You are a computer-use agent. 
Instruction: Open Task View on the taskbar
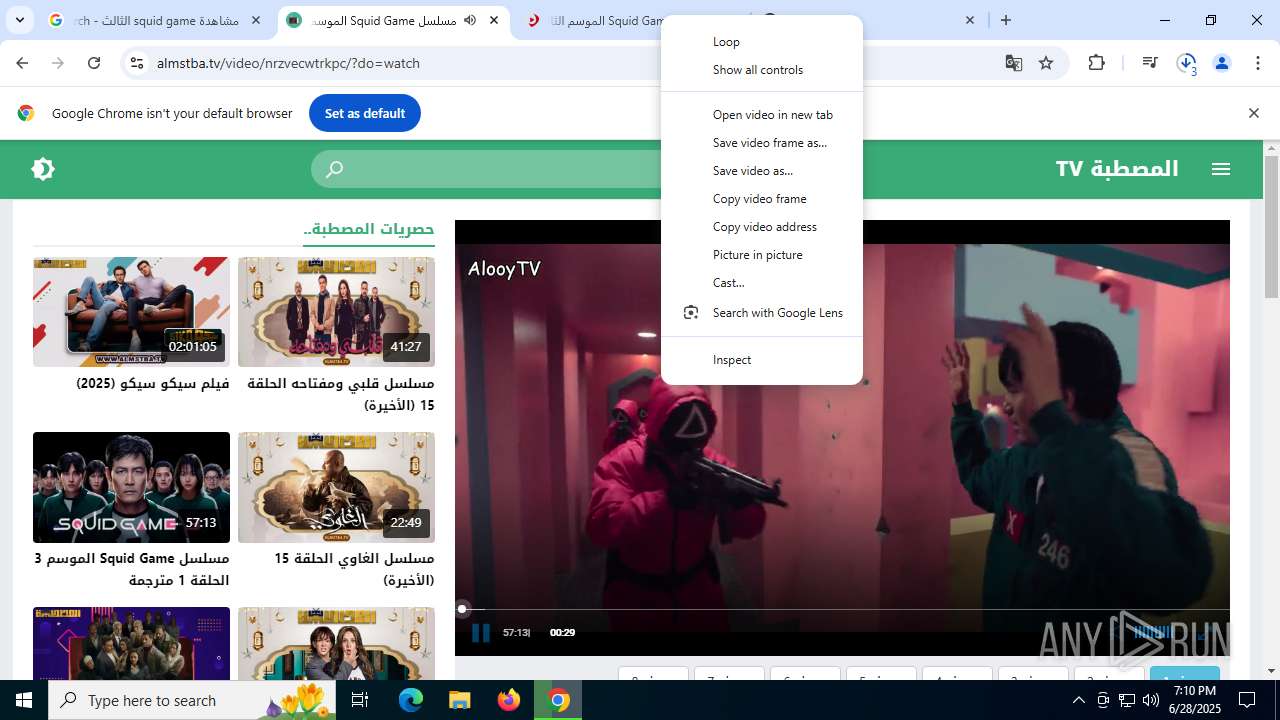[x=360, y=700]
